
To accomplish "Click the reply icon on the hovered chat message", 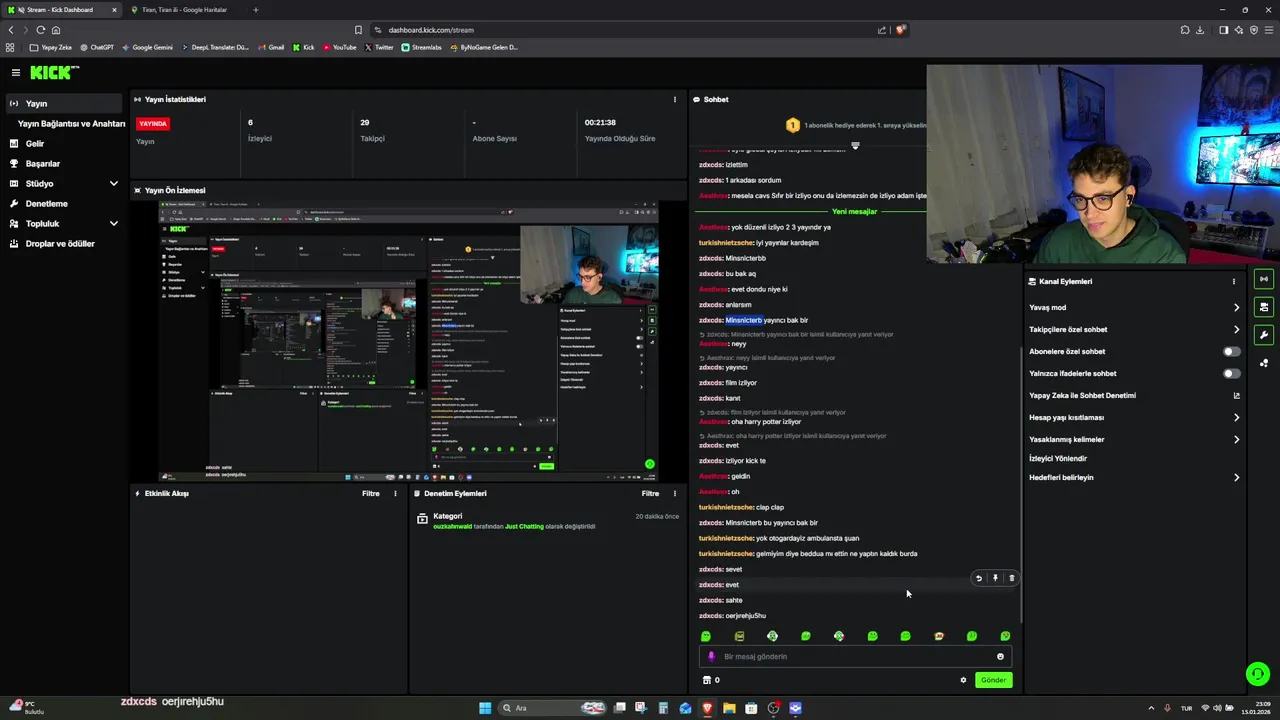I will pyautogui.click(x=978, y=578).
